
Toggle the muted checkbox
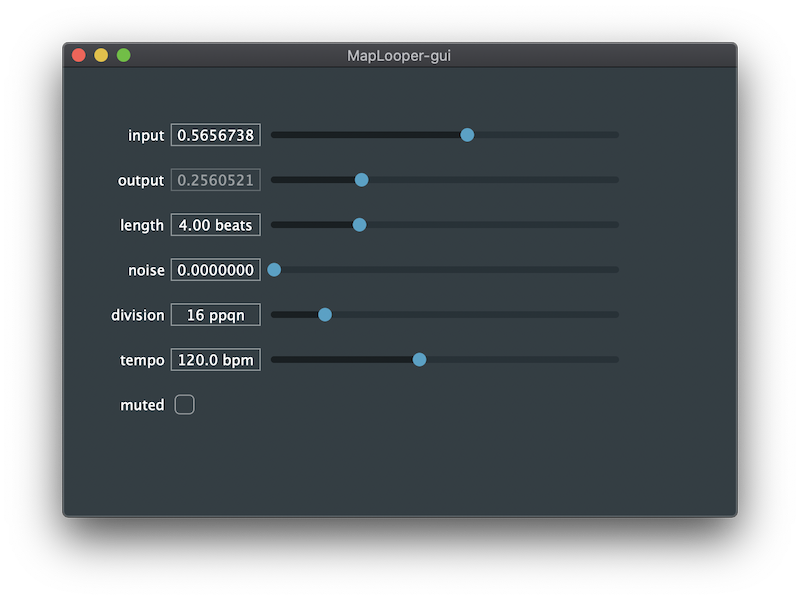click(x=184, y=405)
